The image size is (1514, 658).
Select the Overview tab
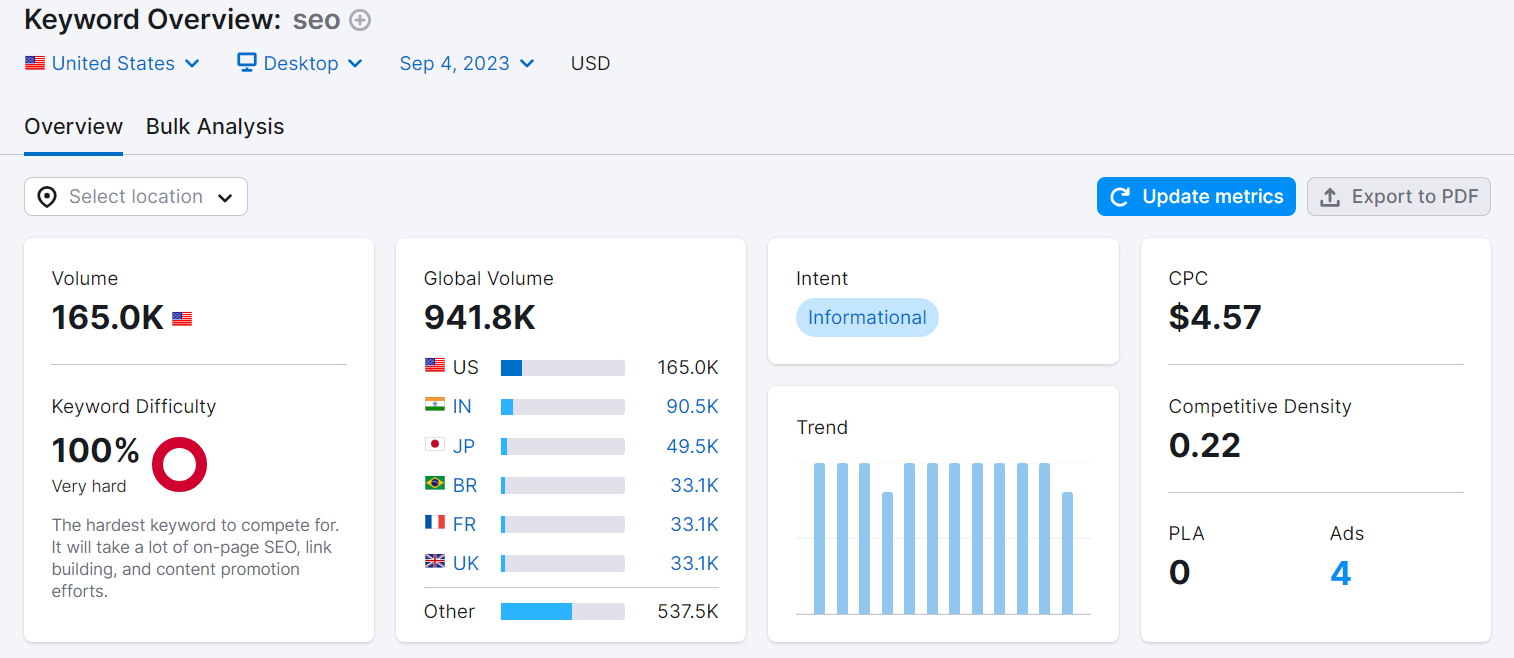coord(73,126)
